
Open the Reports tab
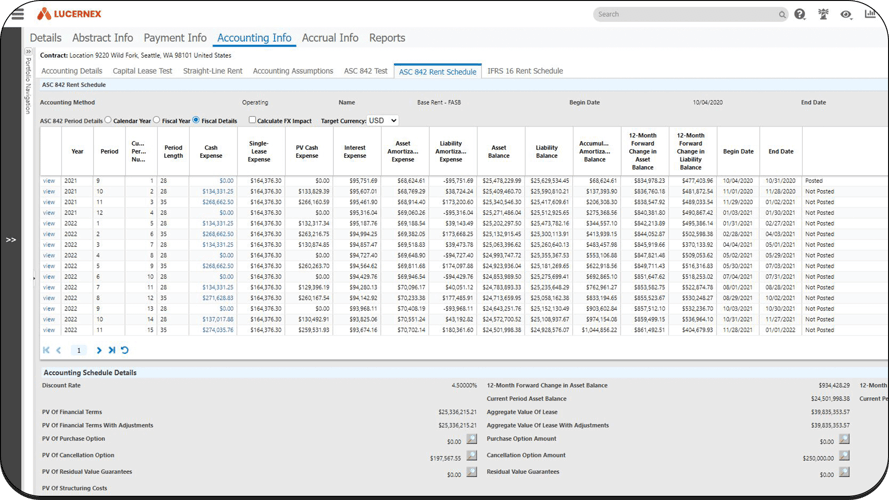(387, 38)
